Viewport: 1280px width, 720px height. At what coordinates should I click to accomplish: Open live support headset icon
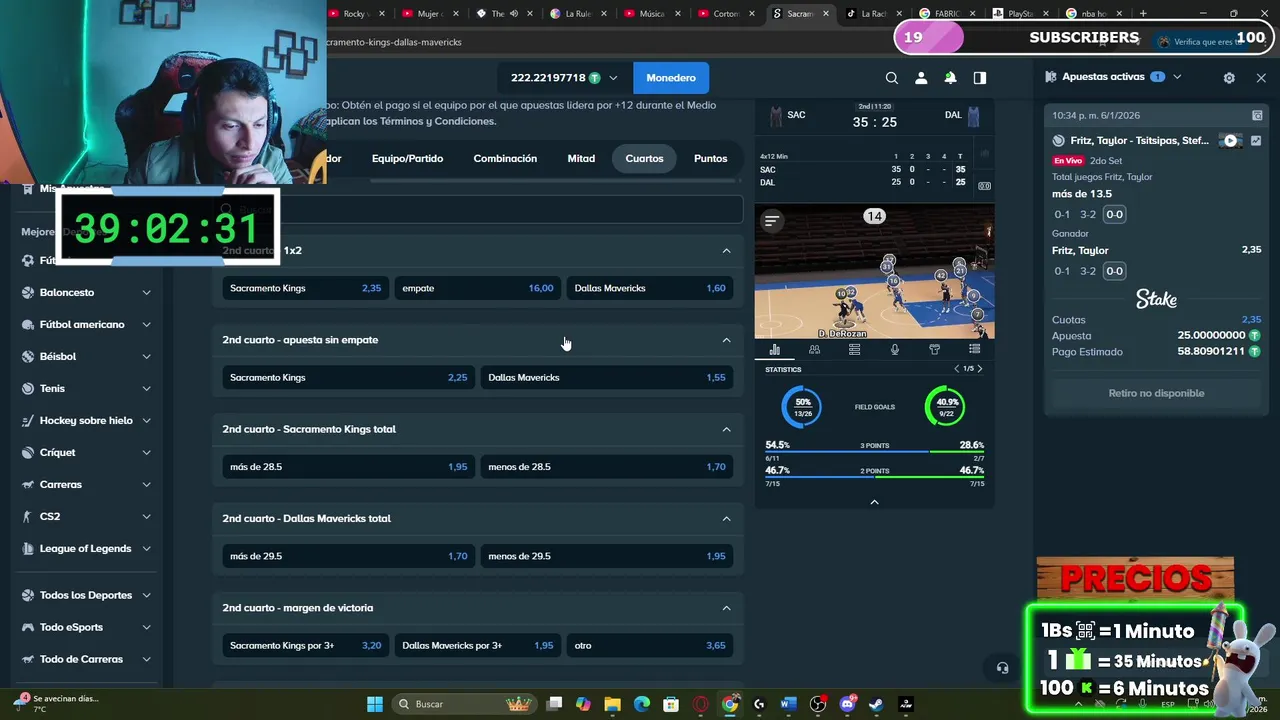point(1002,668)
